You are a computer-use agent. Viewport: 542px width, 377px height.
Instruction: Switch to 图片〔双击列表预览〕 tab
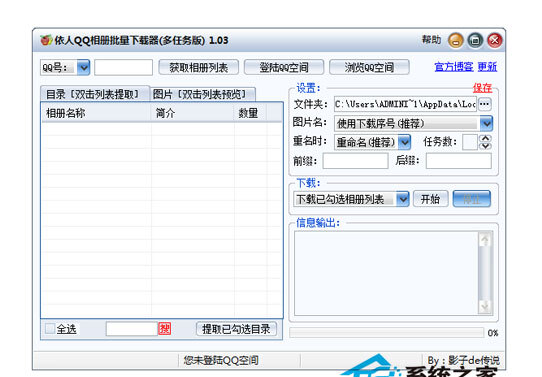point(203,94)
